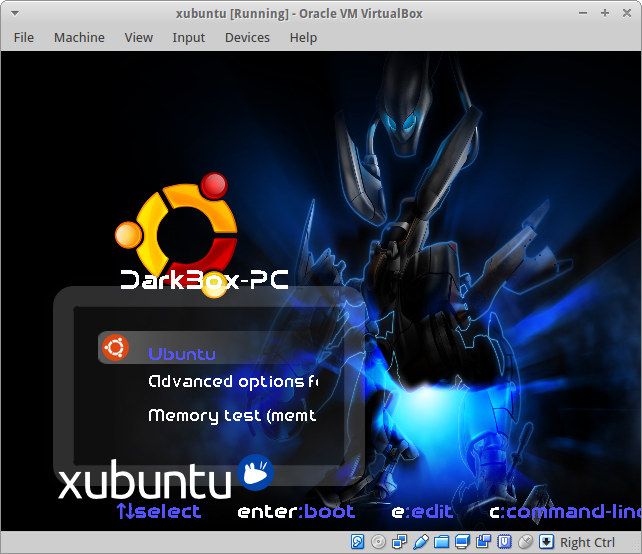Click the mouse integration status icon
The width and height of the screenshot is (642, 554).
(525, 542)
